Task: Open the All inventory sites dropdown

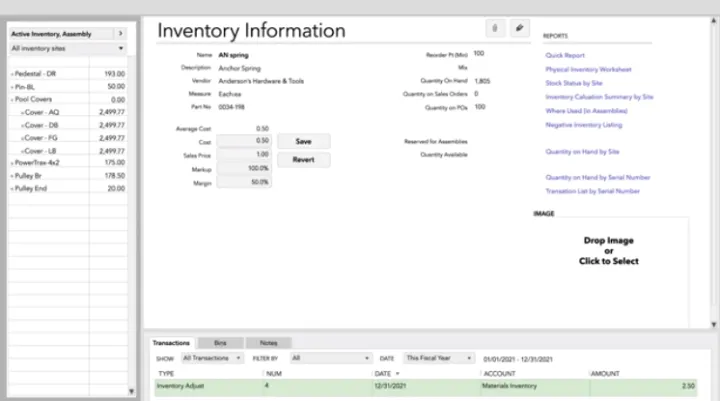Action: [x=68, y=48]
